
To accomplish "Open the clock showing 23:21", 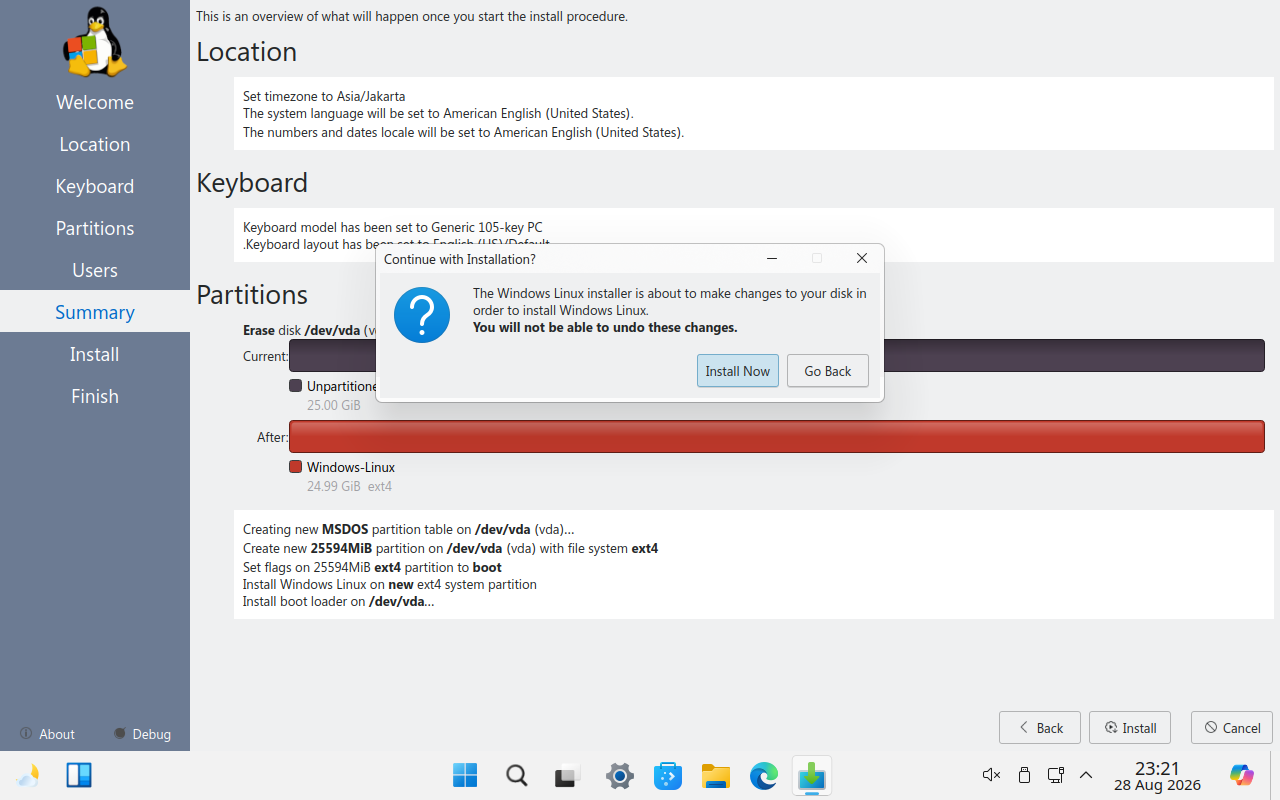I will [1157, 776].
